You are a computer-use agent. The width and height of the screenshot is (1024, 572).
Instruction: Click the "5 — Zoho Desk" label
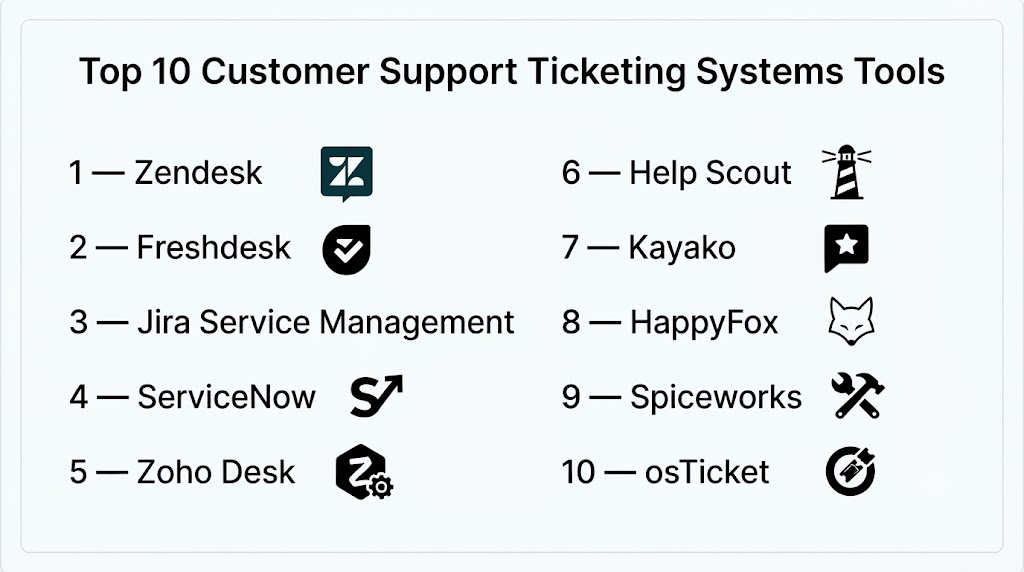pyautogui.click(x=182, y=472)
